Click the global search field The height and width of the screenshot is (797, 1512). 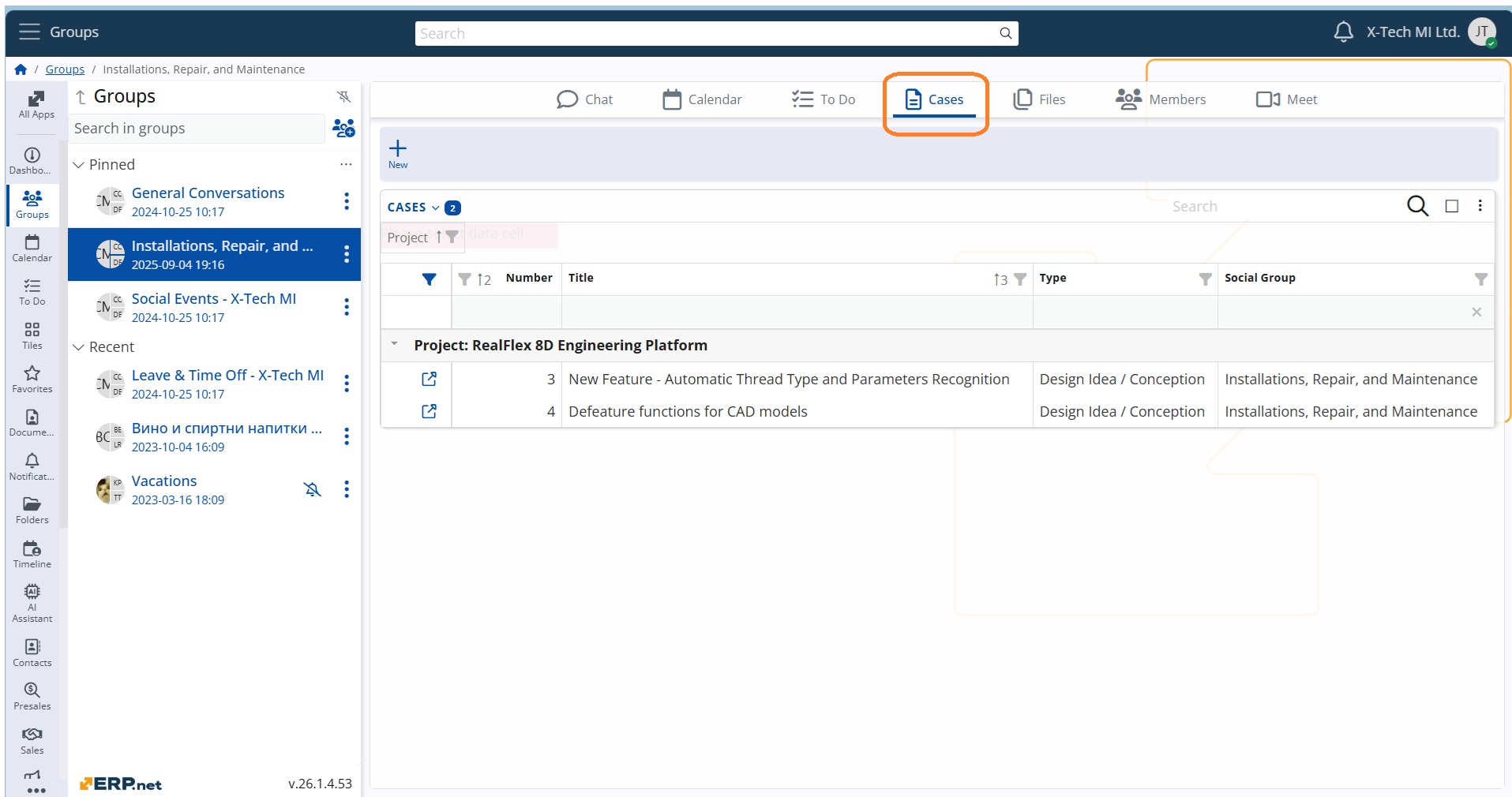click(x=716, y=33)
